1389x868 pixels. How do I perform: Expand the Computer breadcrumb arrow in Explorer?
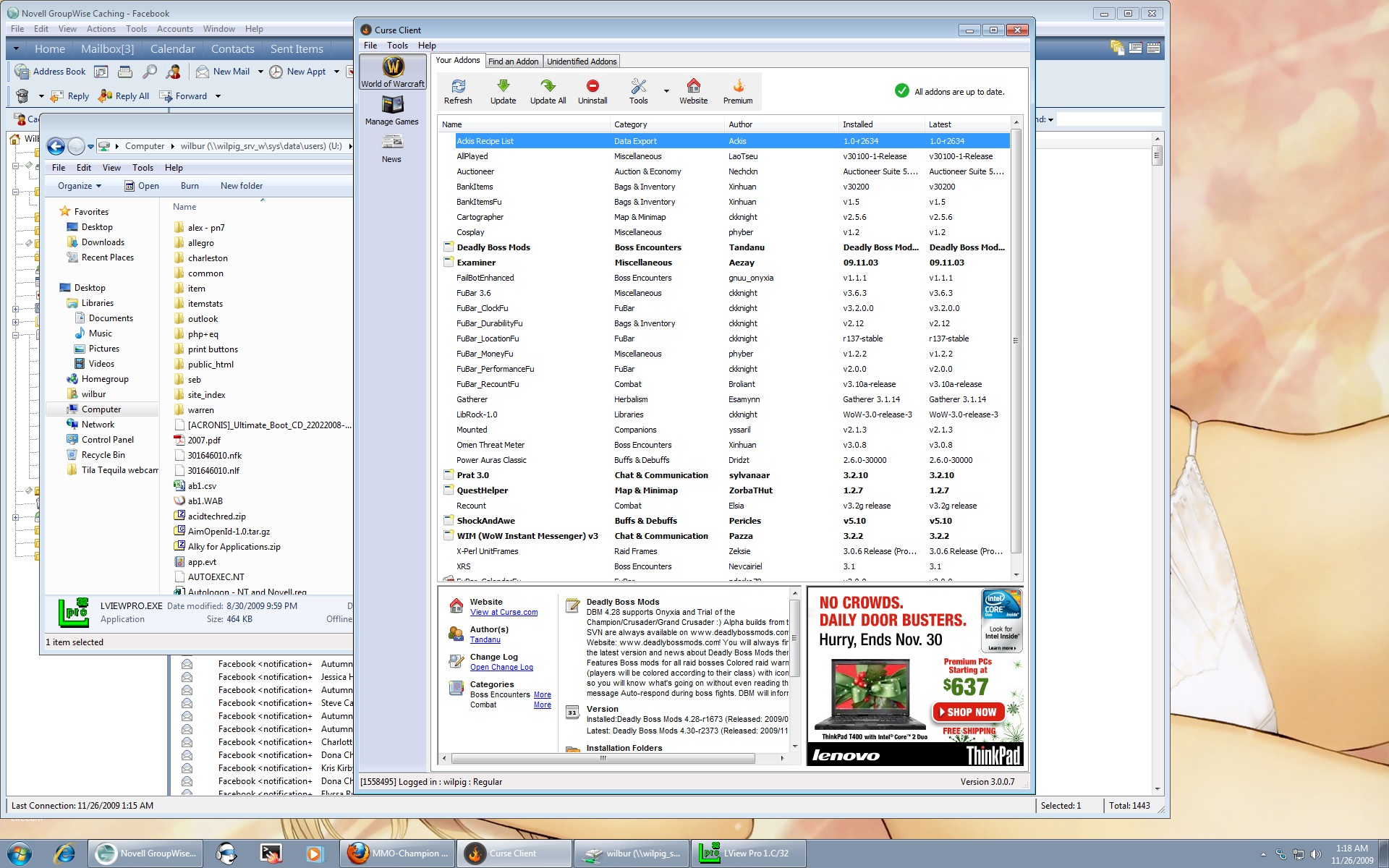pyautogui.click(x=173, y=146)
